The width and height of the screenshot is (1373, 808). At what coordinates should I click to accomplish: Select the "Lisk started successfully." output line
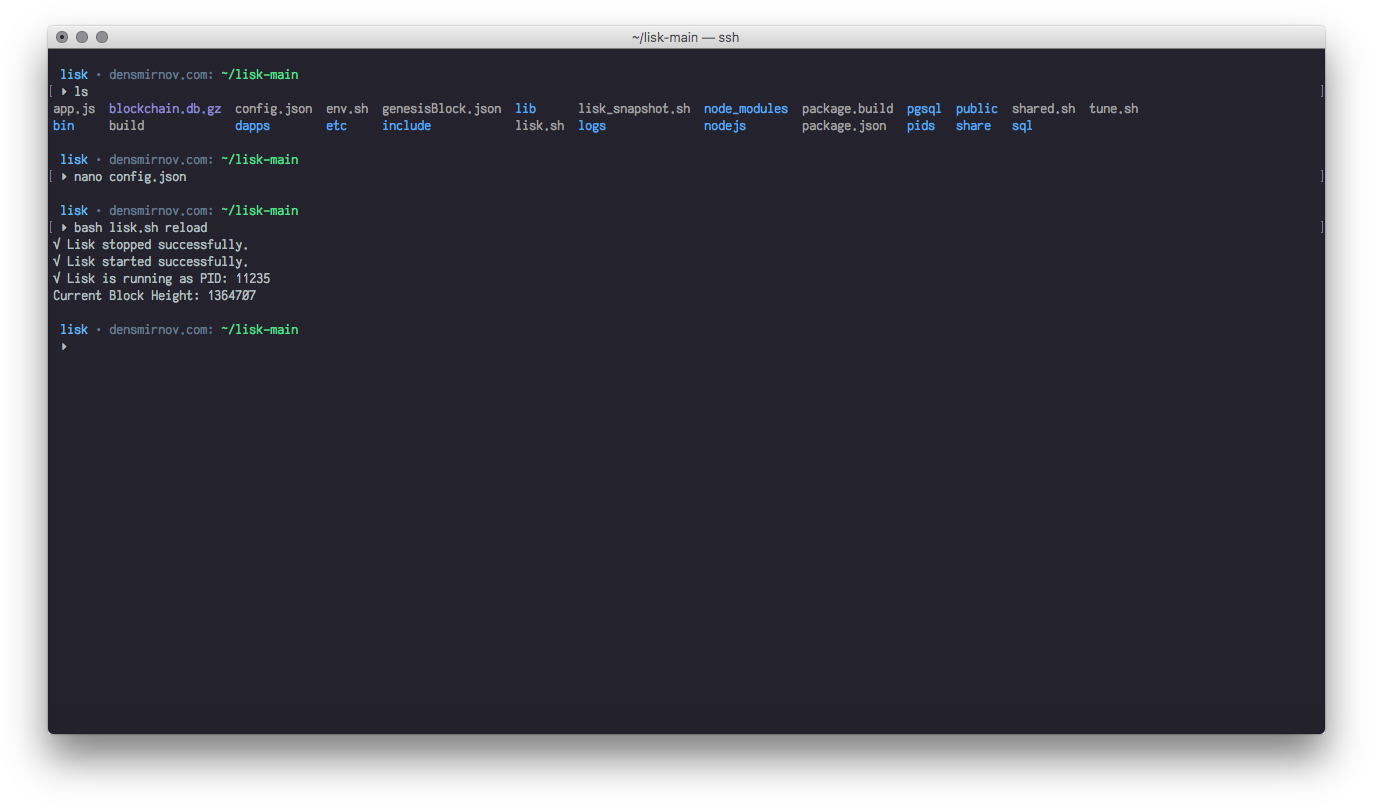(x=151, y=262)
